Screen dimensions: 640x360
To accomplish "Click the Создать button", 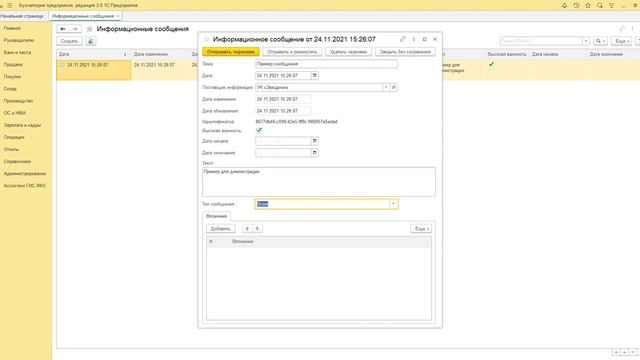I will pyautogui.click(x=69, y=41).
